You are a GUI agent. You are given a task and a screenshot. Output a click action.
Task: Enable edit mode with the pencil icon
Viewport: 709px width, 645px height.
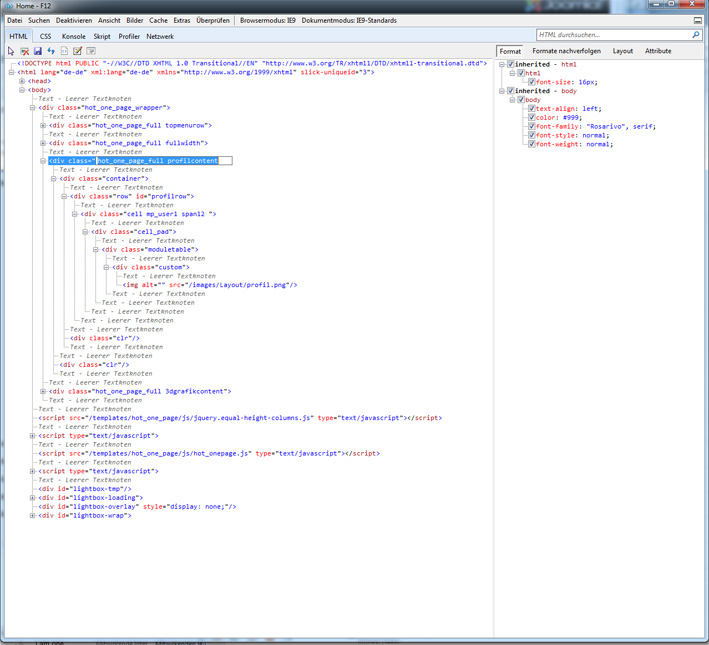pos(77,51)
